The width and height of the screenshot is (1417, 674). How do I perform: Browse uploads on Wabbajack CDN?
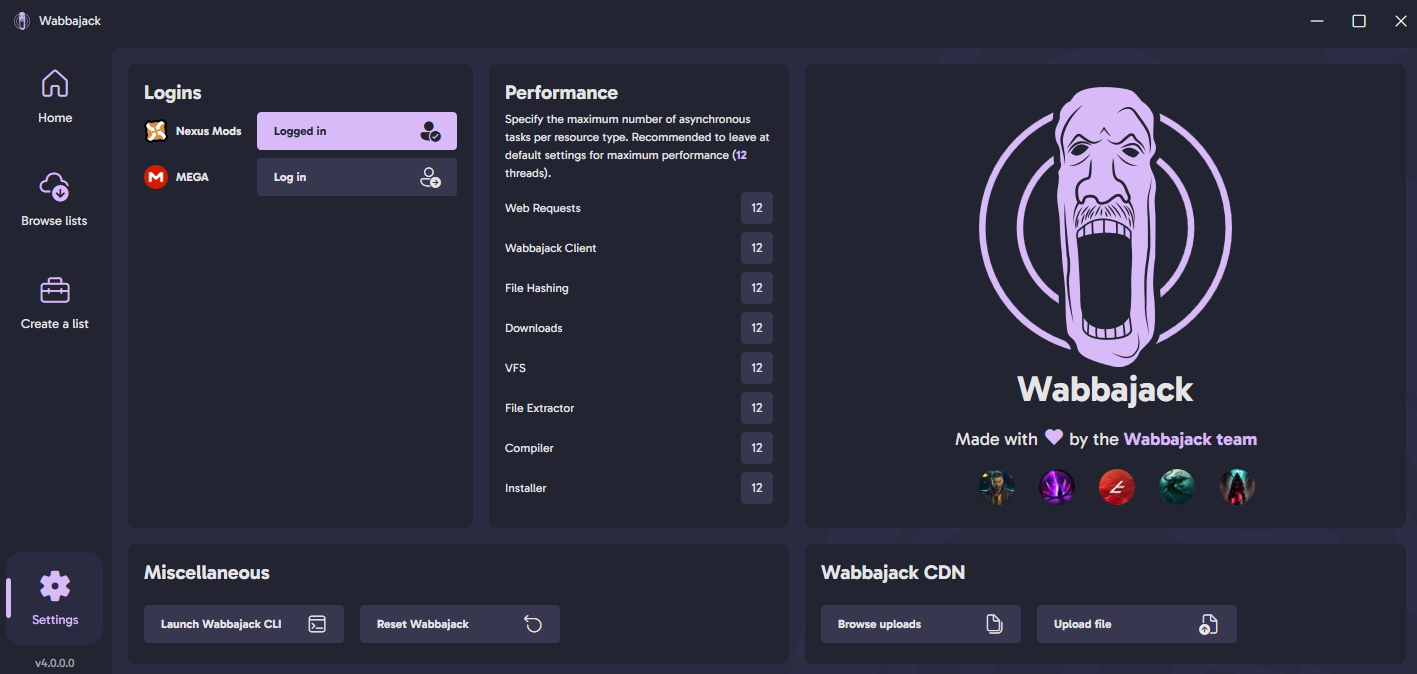[921, 624]
